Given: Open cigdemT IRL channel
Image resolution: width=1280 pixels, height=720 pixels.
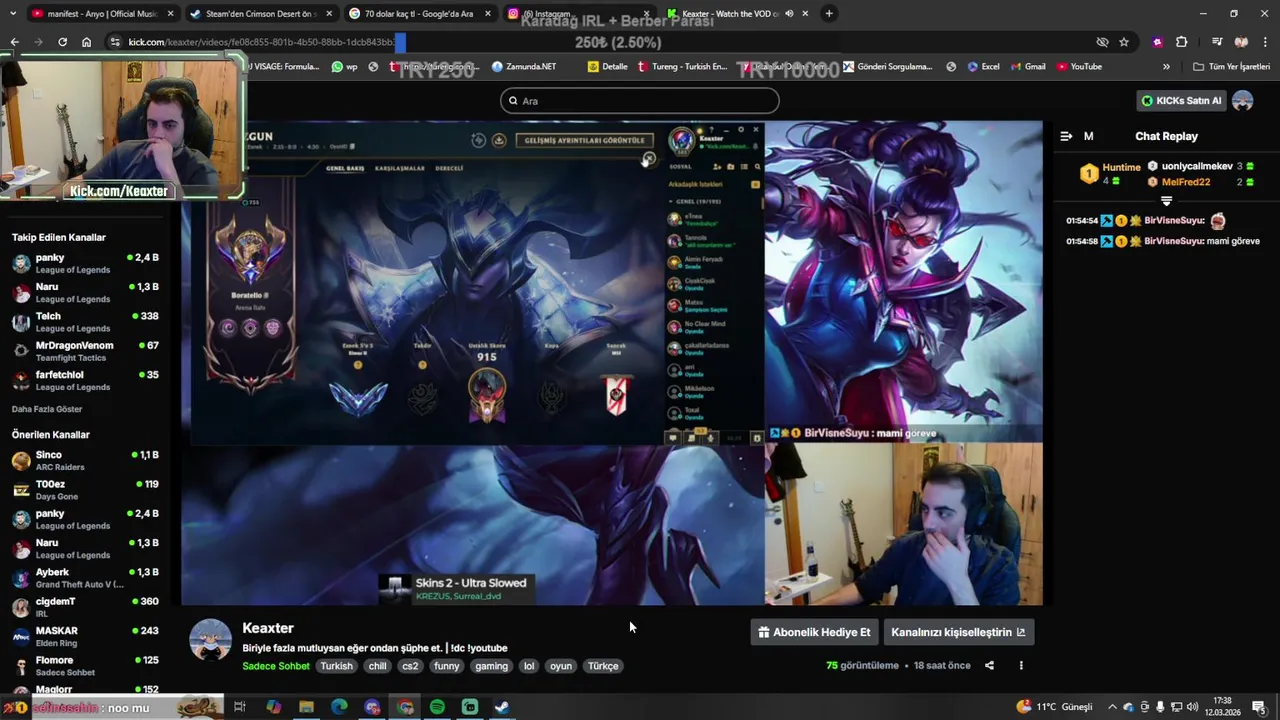Looking at the screenshot, I should pyautogui.click(x=85, y=607).
